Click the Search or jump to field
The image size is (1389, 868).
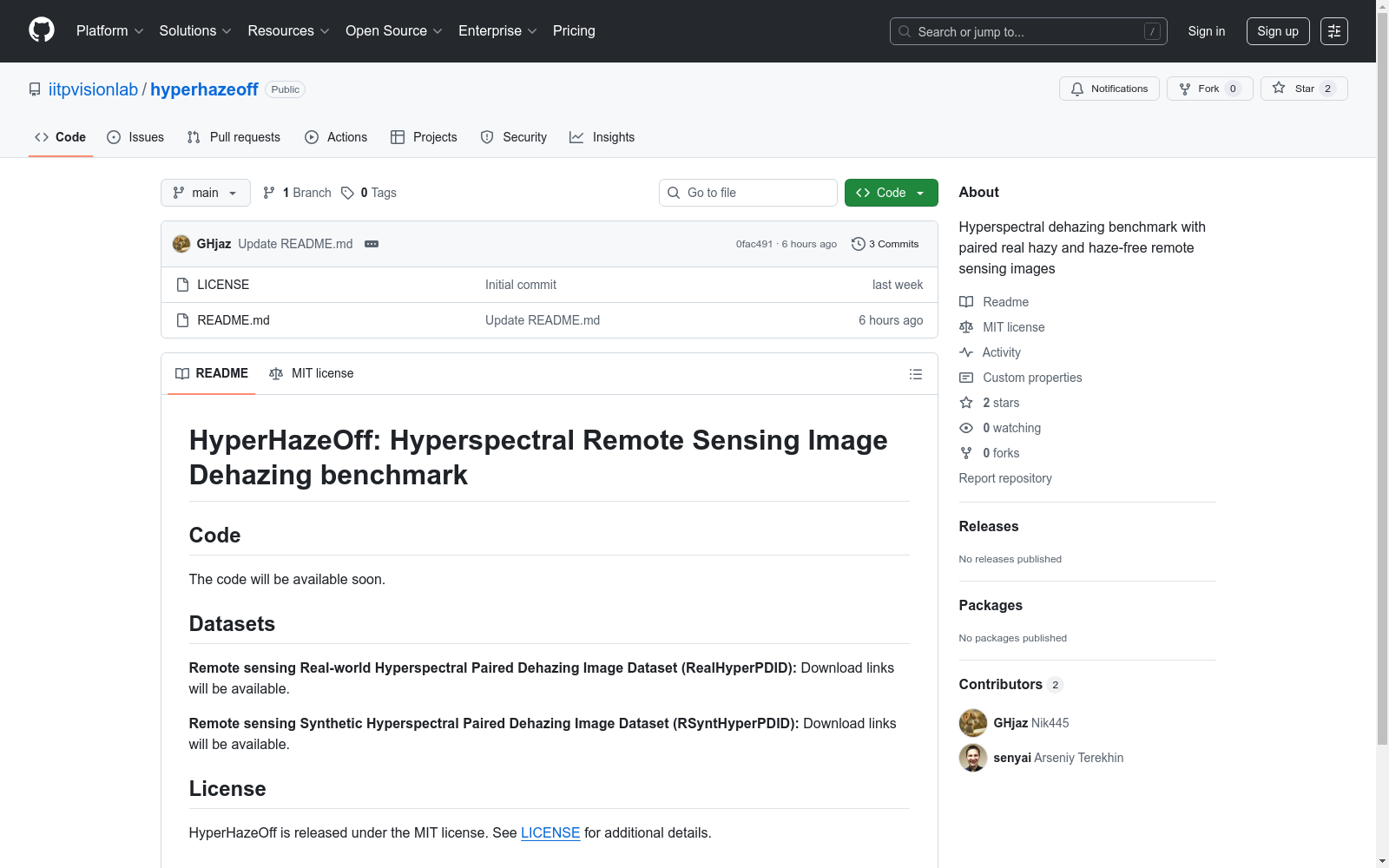pyautogui.click(x=1029, y=31)
